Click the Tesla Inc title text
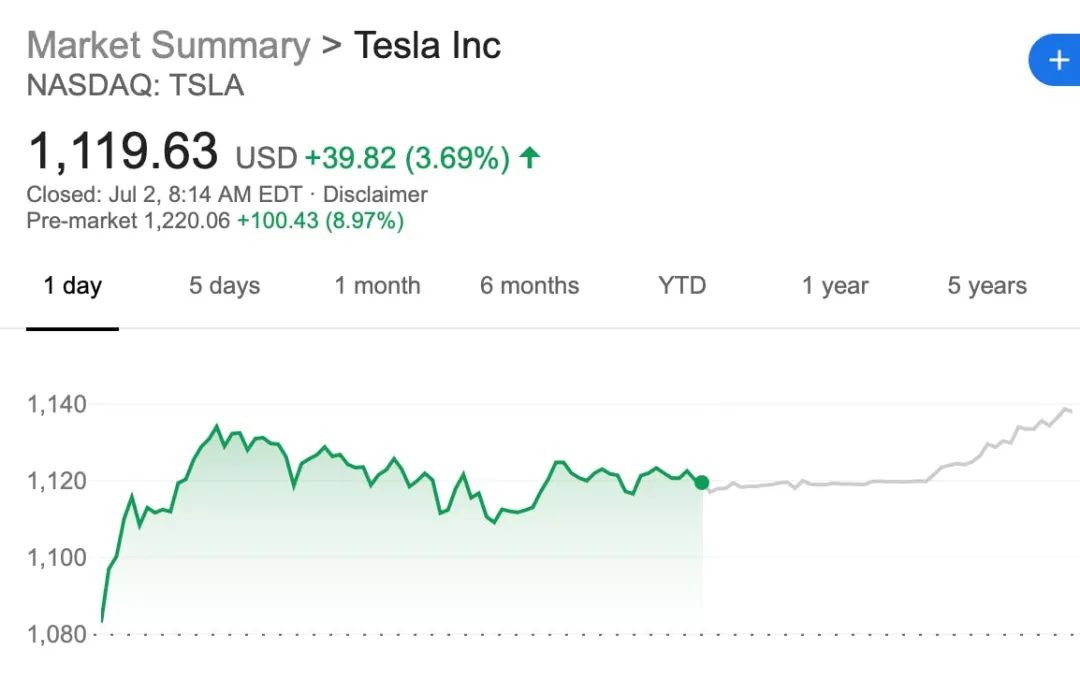Image resolution: width=1080 pixels, height=694 pixels. coord(427,46)
